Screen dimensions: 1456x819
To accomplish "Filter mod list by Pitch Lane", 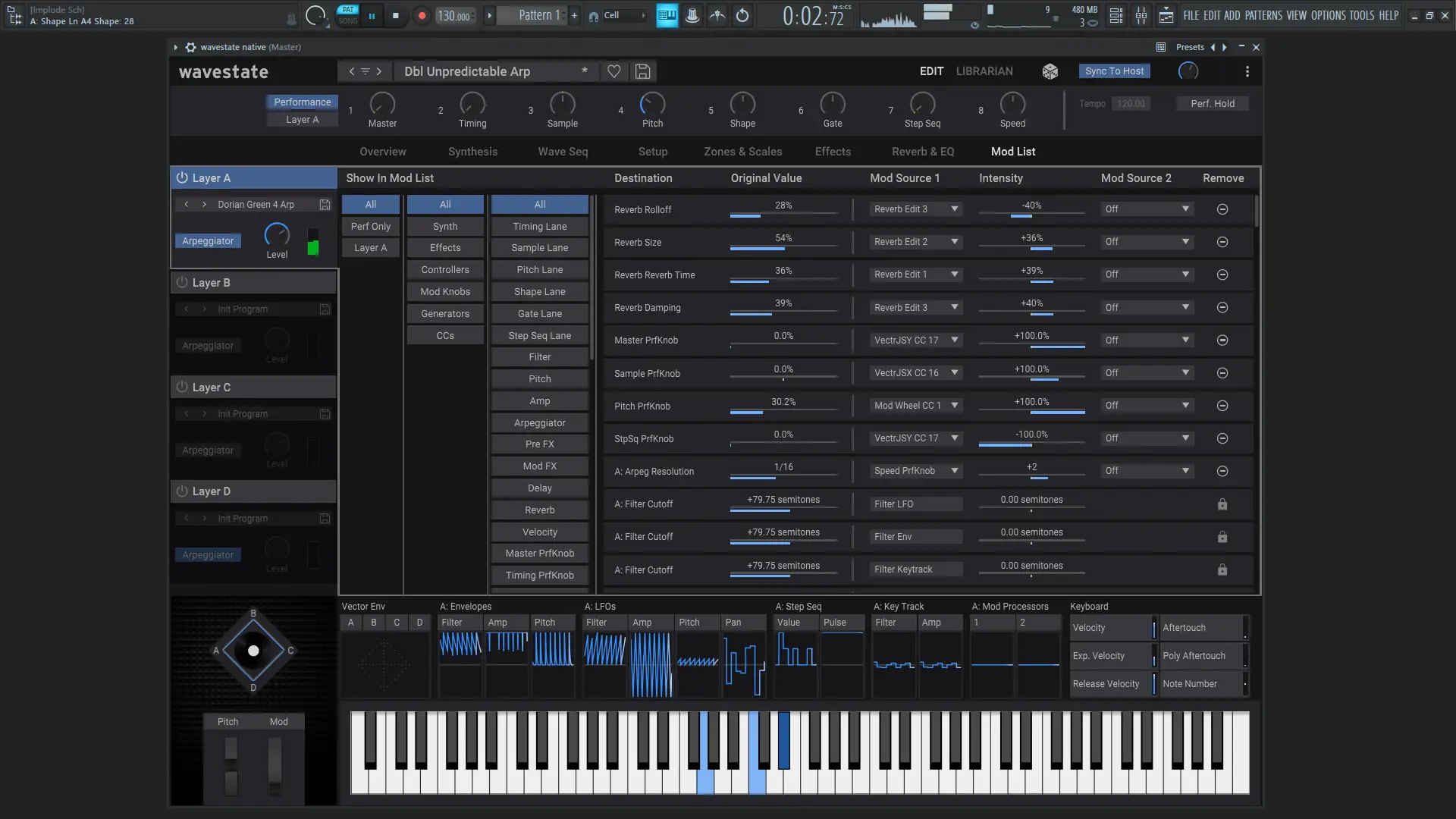I will click(x=539, y=270).
